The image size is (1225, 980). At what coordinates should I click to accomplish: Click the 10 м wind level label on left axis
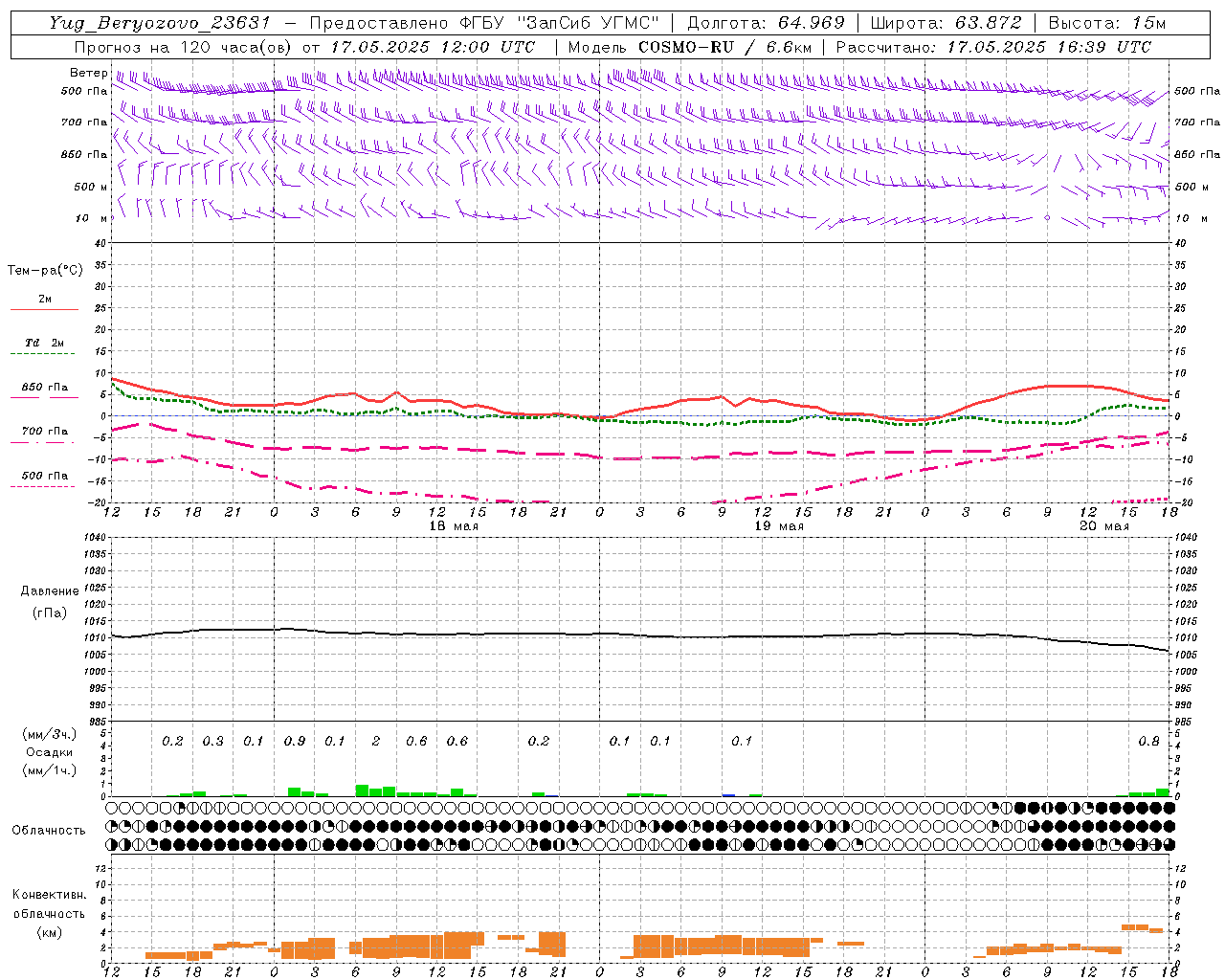[x=92, y=219]
